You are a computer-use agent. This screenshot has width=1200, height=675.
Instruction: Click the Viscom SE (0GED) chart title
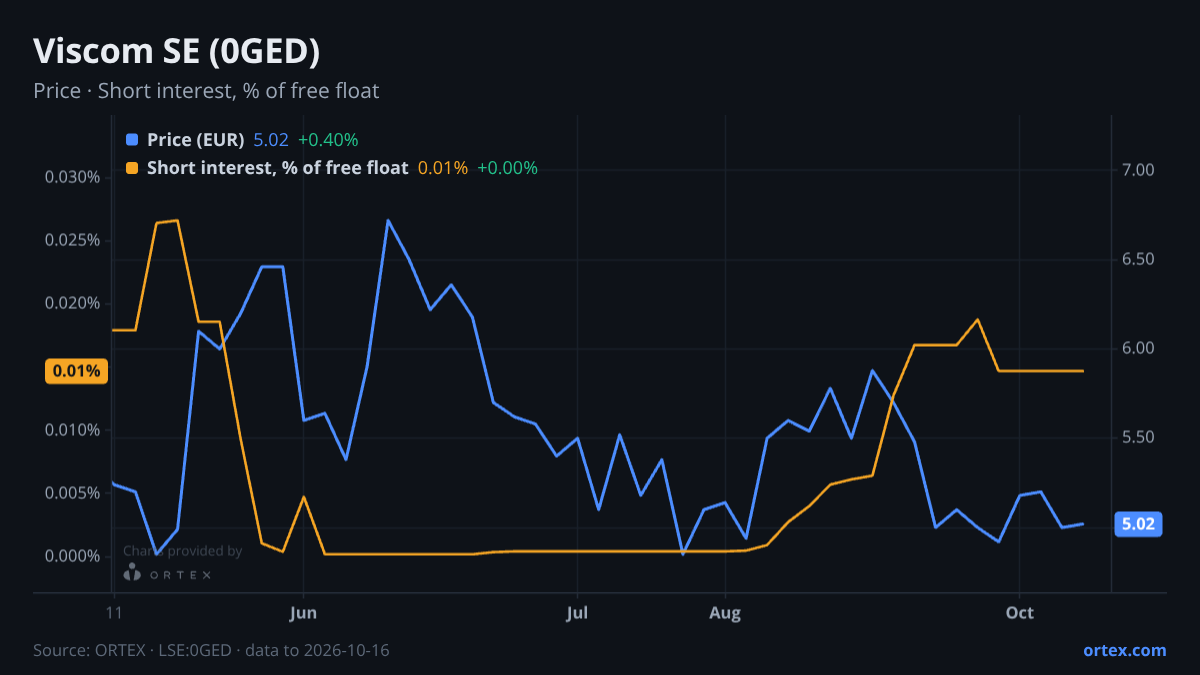tap(177, 51)
